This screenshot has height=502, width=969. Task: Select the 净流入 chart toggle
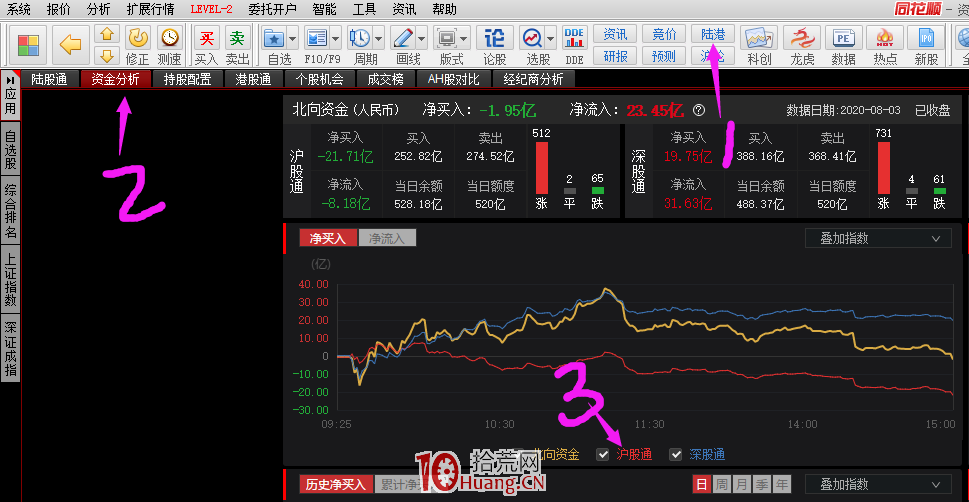coord(387,238)
